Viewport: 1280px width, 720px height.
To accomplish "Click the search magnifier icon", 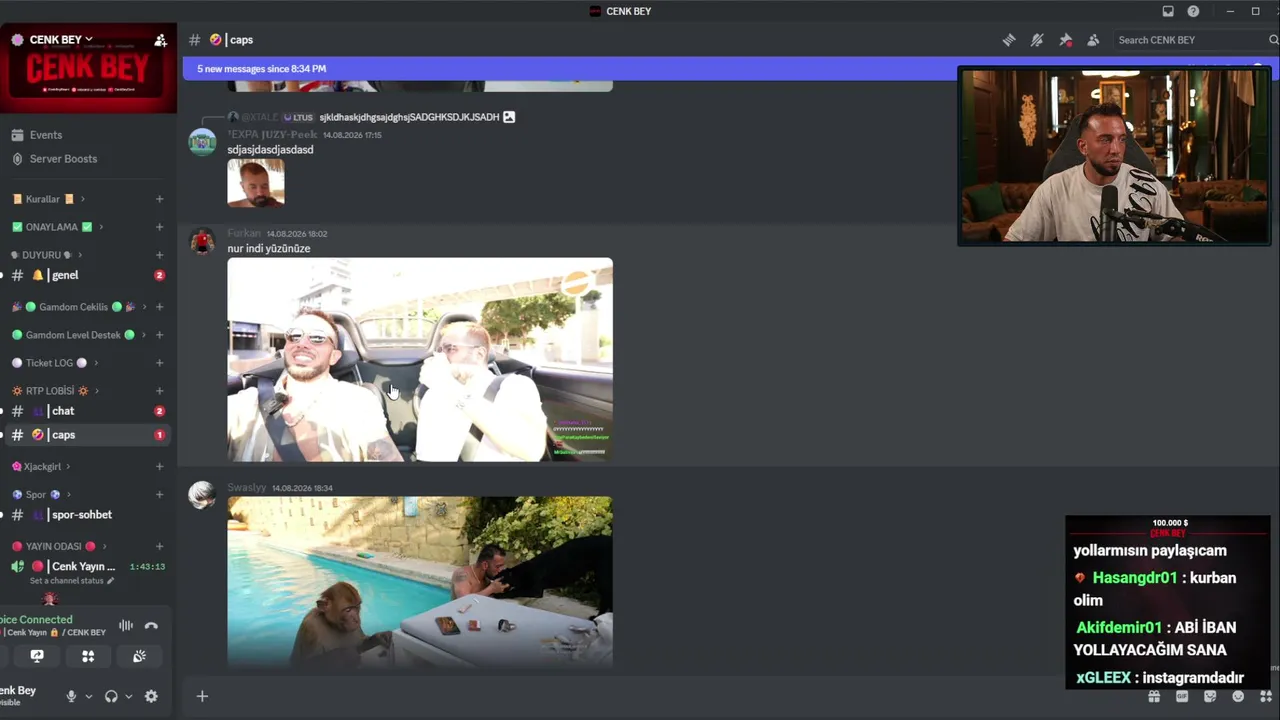I will (x=1273, y=40).
